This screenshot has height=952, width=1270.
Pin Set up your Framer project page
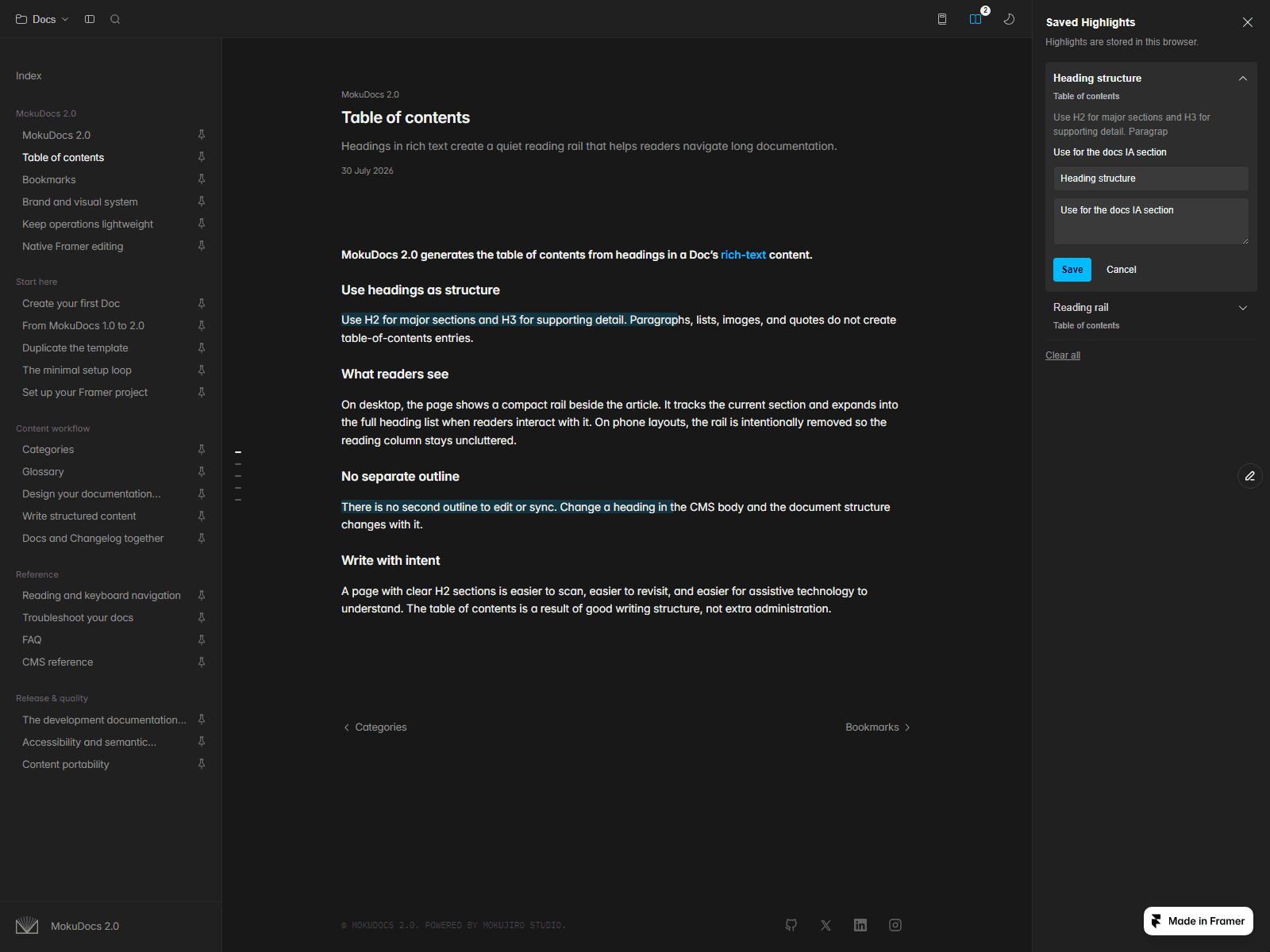click(202, 392)
